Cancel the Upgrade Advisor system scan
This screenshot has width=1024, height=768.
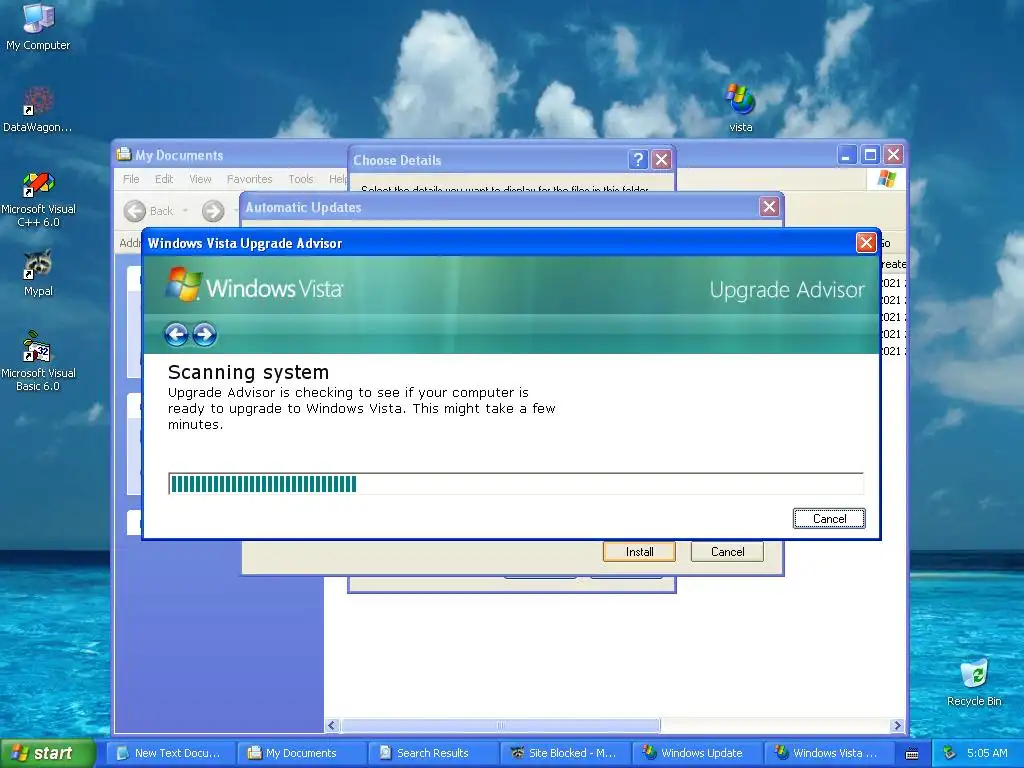coord(829,519)
